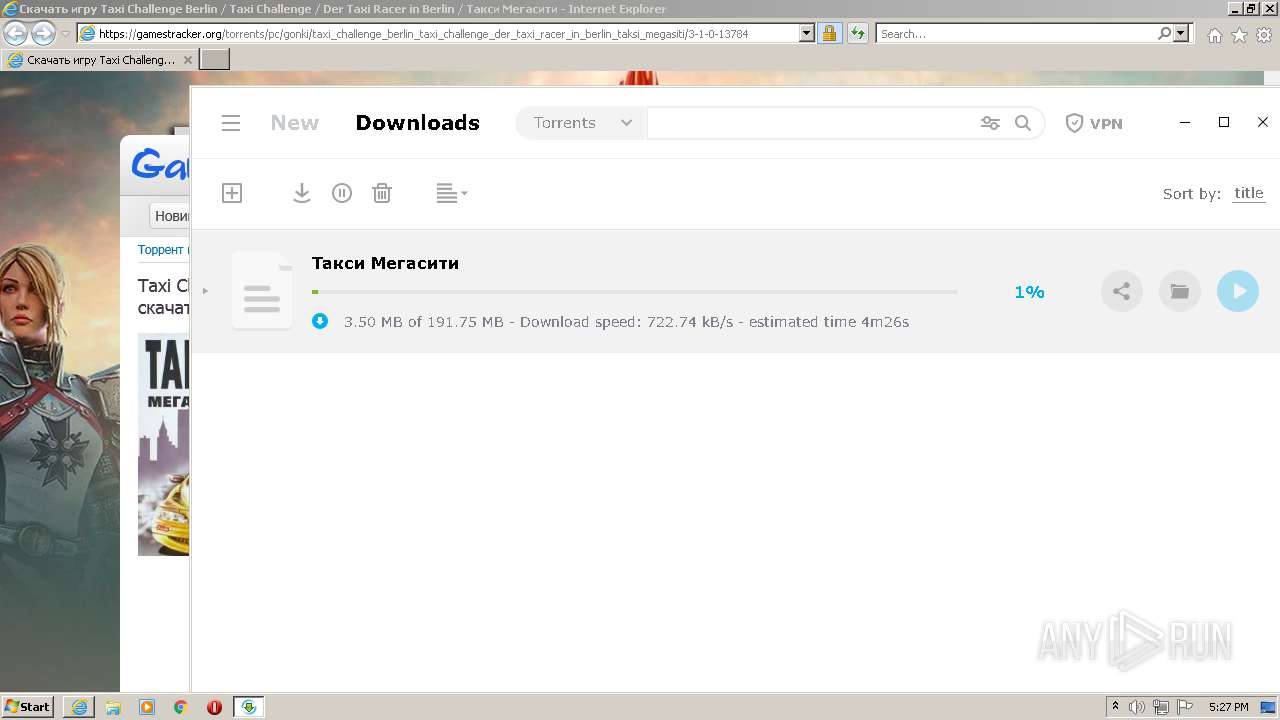Image resolution: width=1280 pixels, height=720 pixels.
Task: Open the hamburger menu in the download manager
Action: [x=231, y=123]
